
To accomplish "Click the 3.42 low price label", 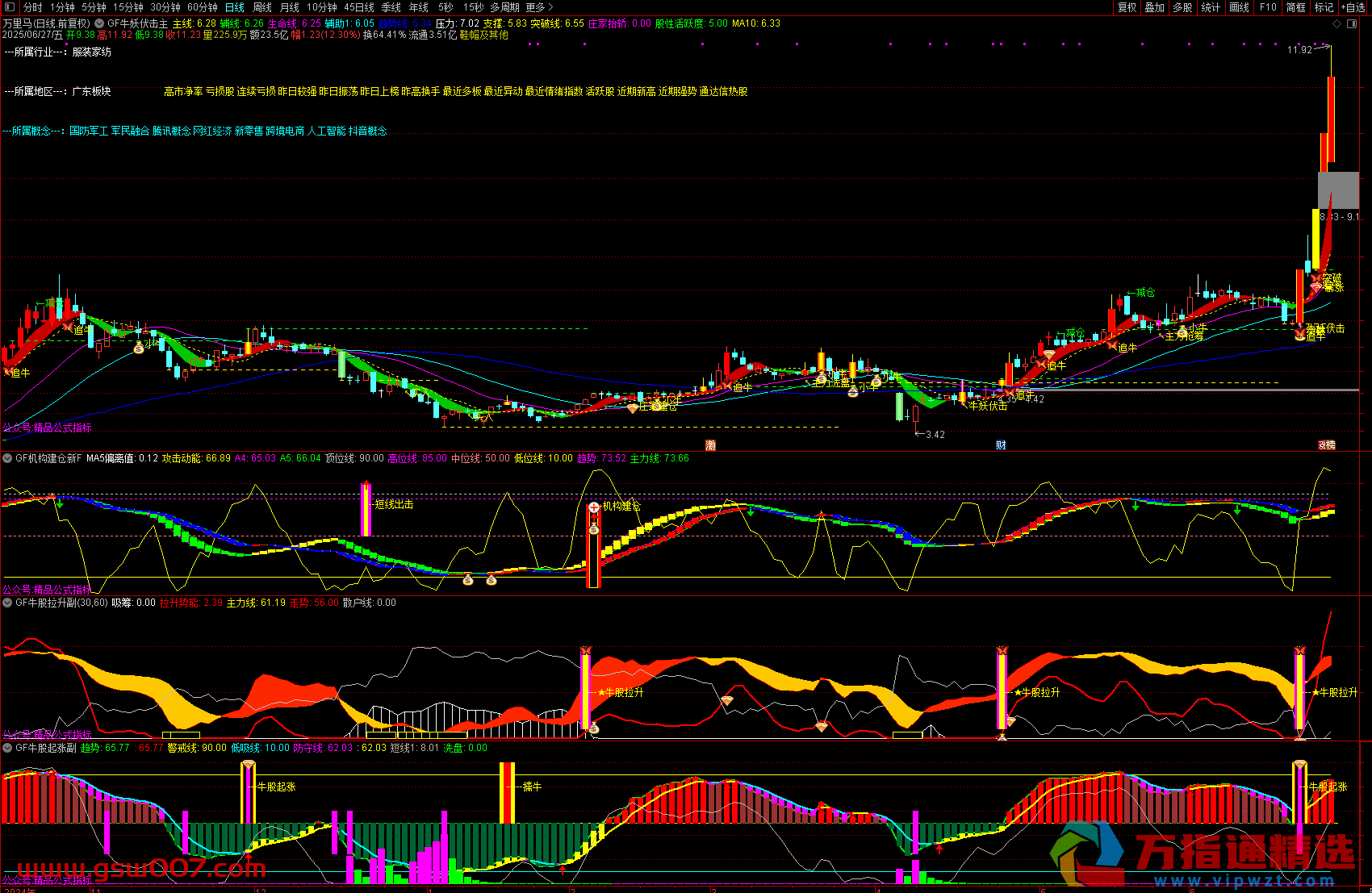I will (x=935, y=434).
